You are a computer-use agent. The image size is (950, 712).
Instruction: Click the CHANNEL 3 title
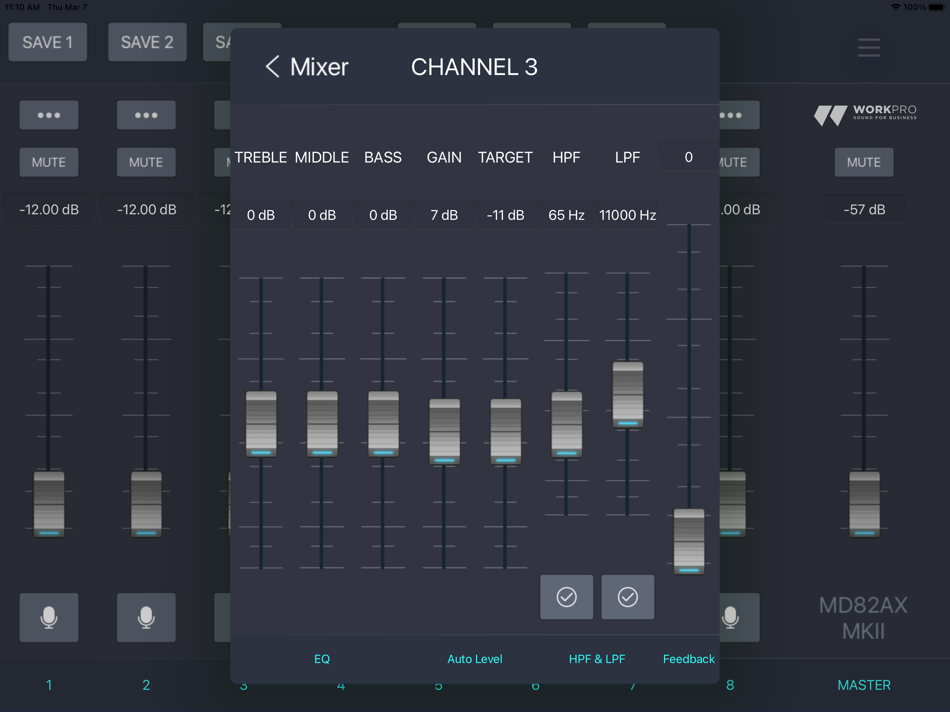click(x=474, y=67)
